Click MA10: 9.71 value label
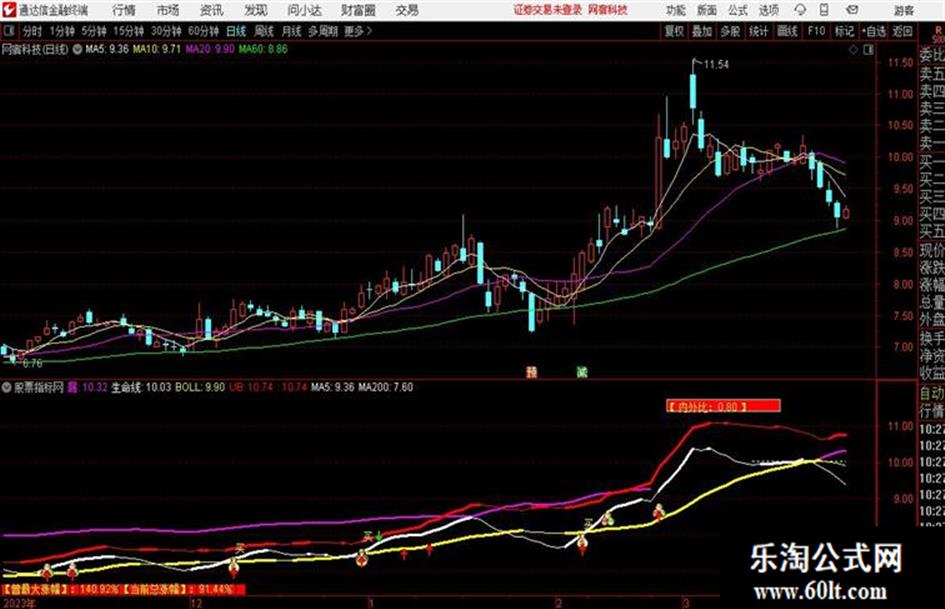 pos(157,49)
